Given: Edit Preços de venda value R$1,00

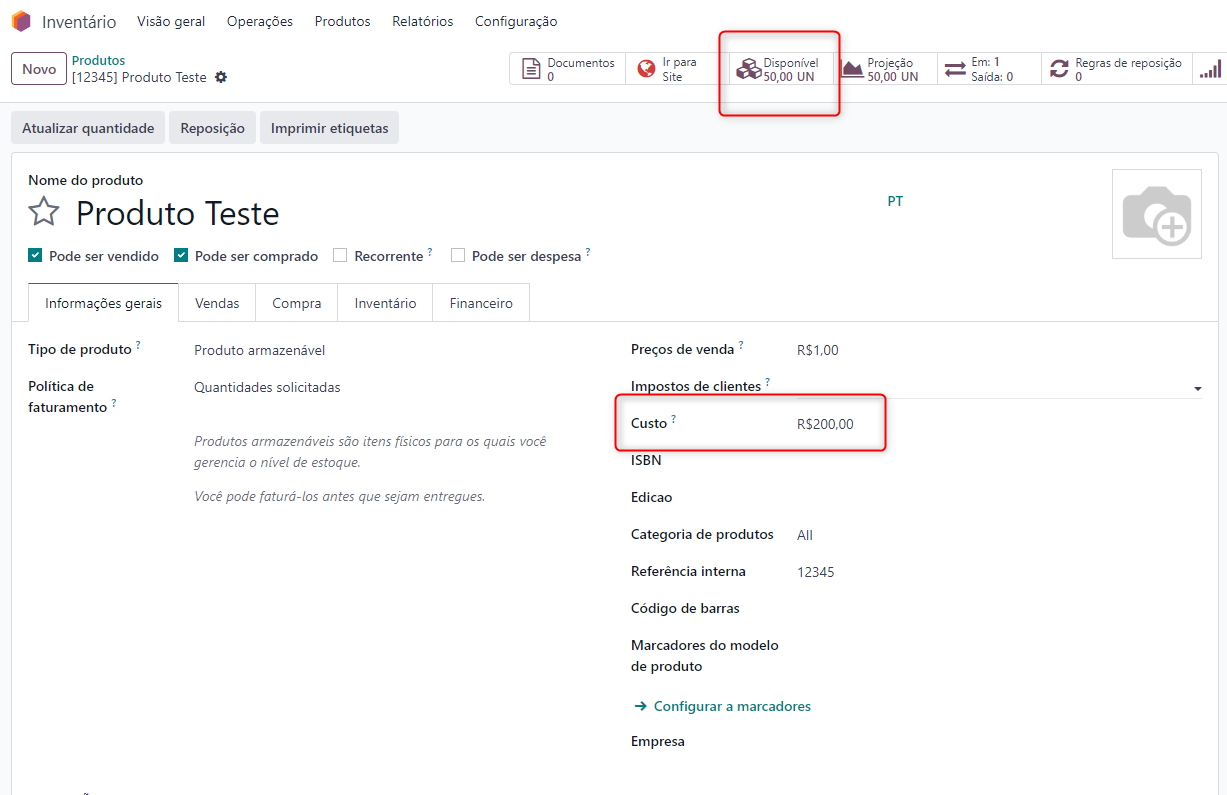Looking at the screenshot, I should [818, 350].
